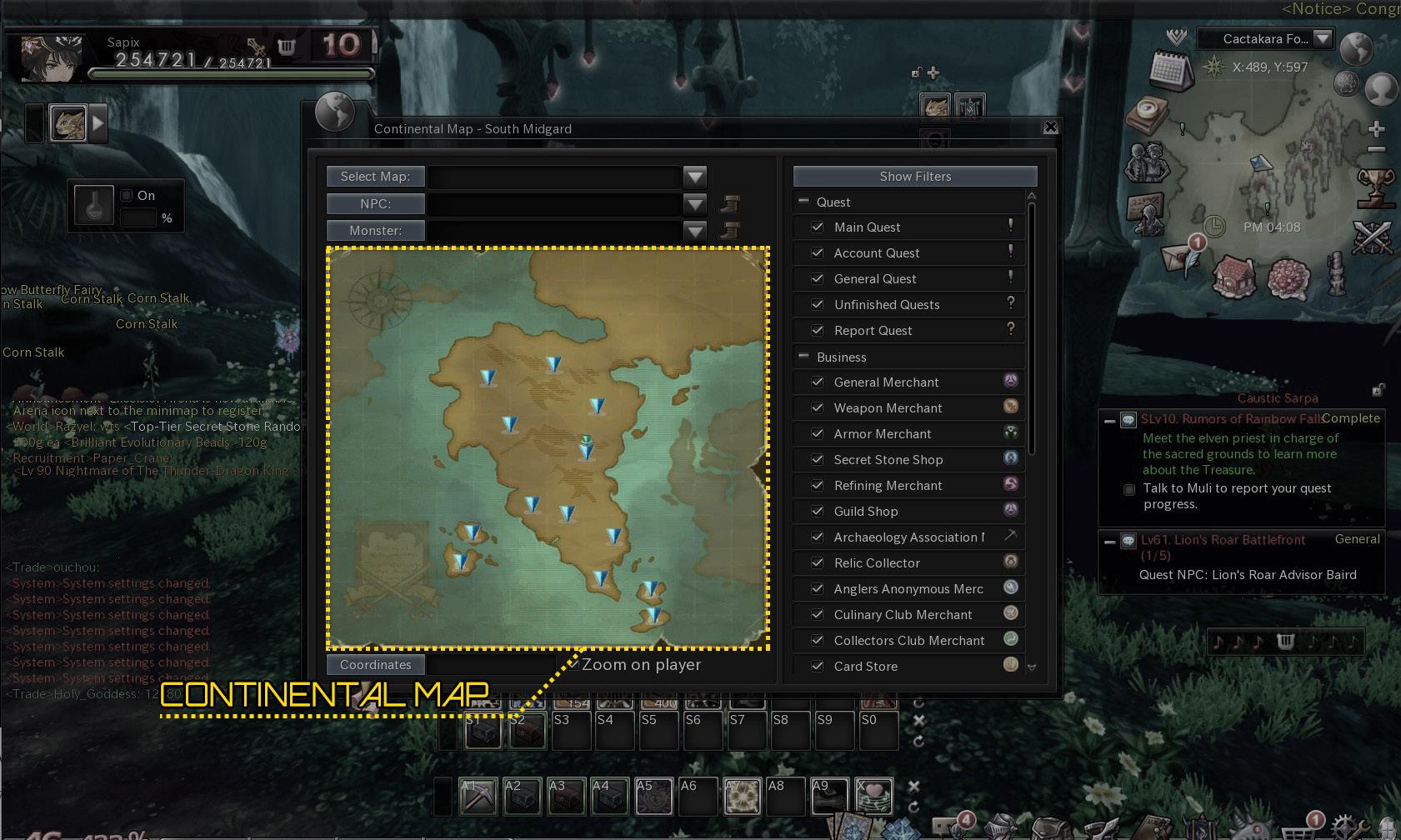Click the Select Map button

[x=375, y=177]
